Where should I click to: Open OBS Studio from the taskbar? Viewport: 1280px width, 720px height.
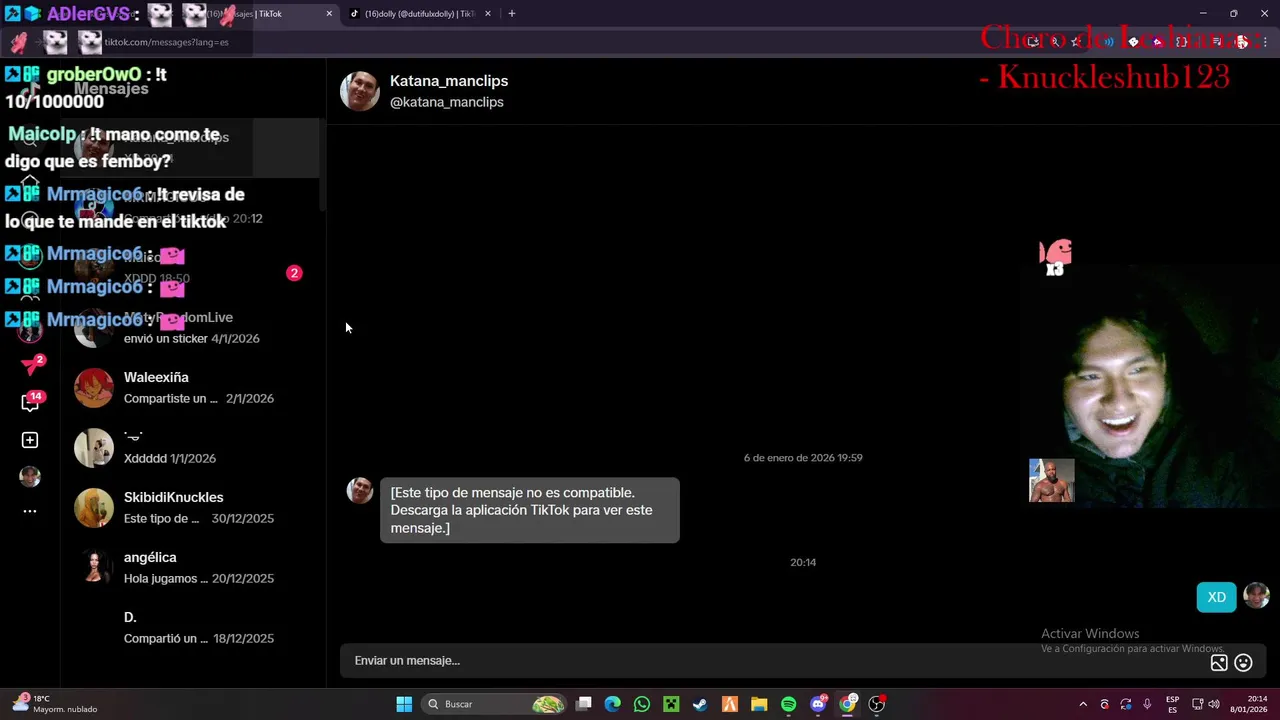(877, 704)
